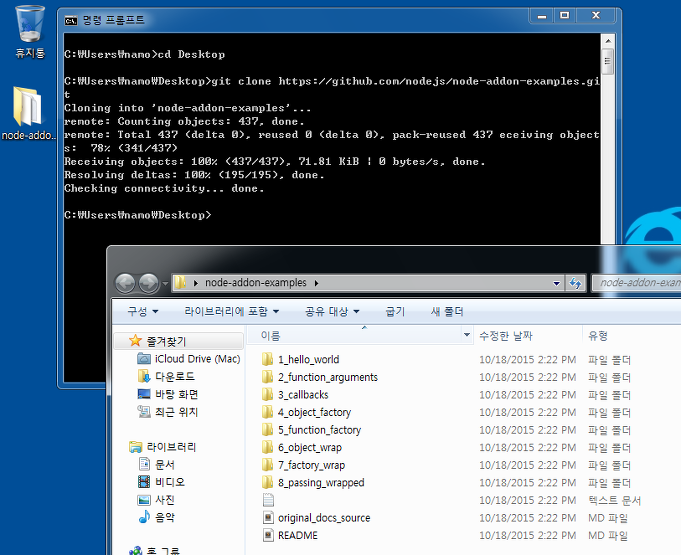Minimize the Command Prompt window
The image size is (681, 555).
[542, 16]
